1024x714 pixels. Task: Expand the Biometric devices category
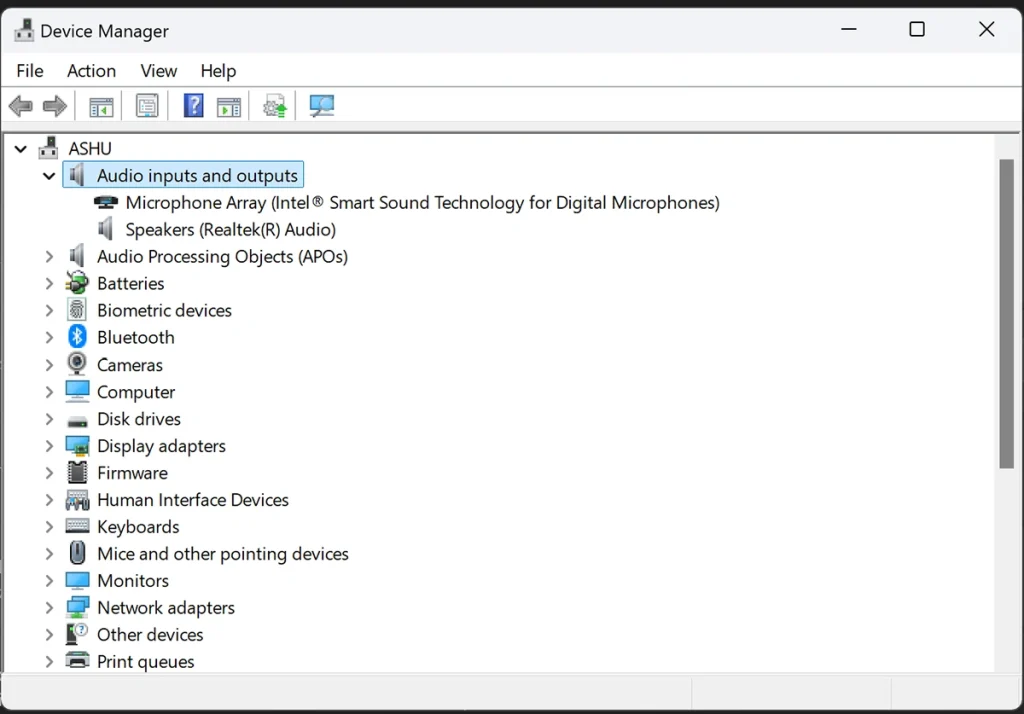pyautogui.click(x=49, y=310)
